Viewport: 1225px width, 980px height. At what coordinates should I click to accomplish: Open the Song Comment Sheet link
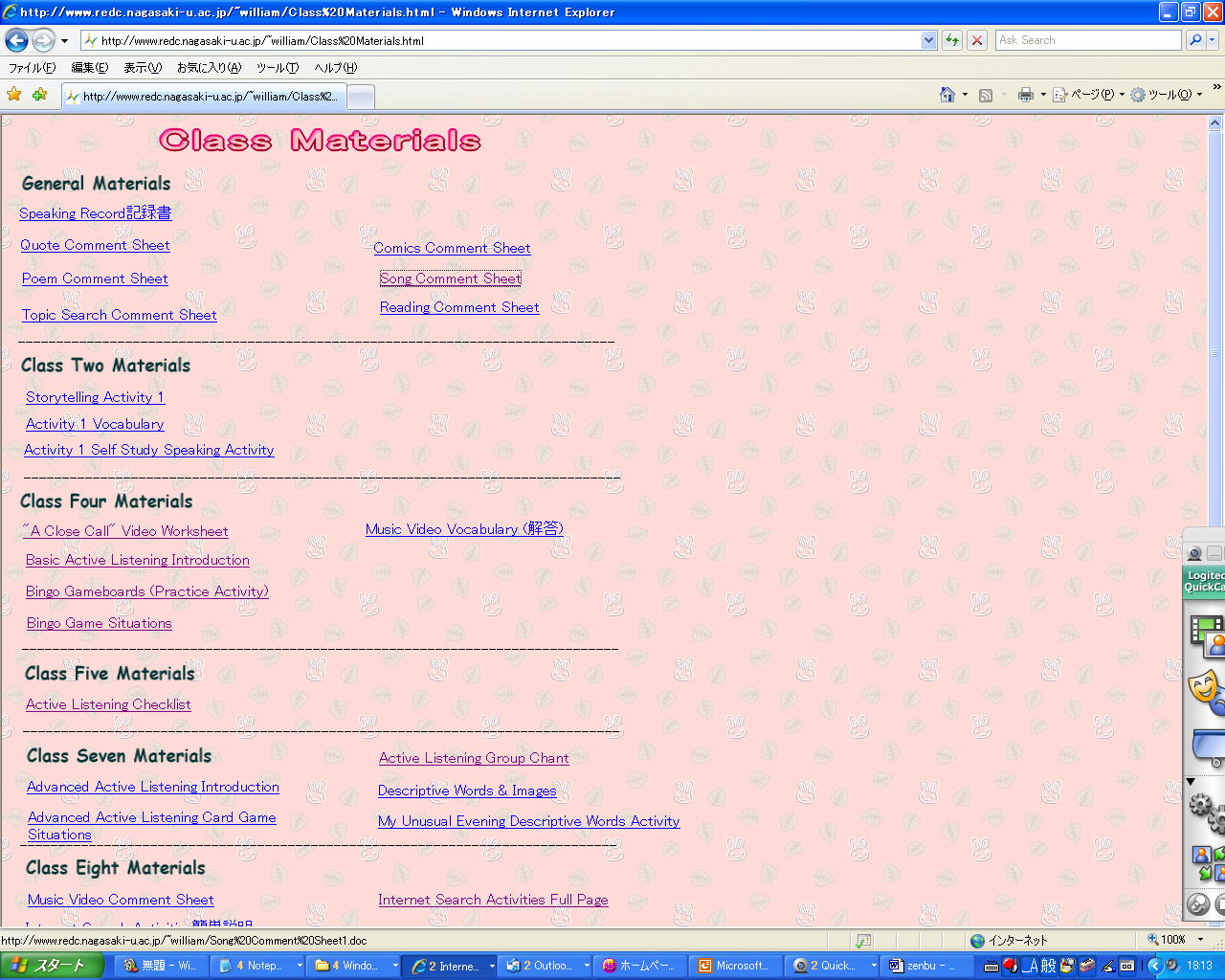pos(450,278)
